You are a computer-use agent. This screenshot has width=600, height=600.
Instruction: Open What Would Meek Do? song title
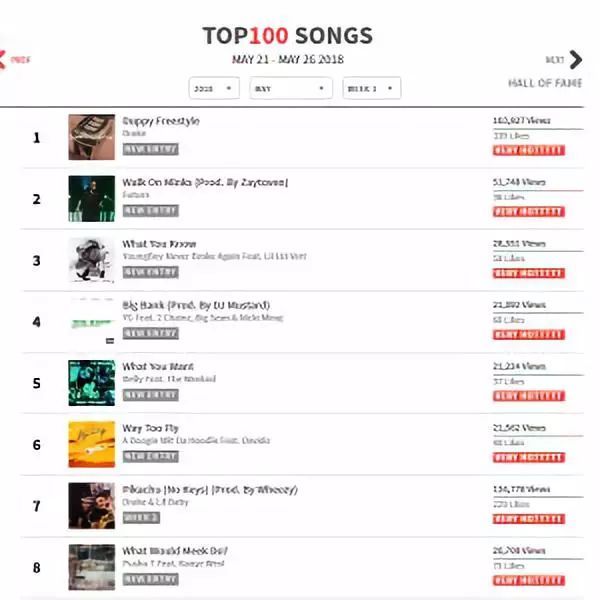tap(175, 551)
